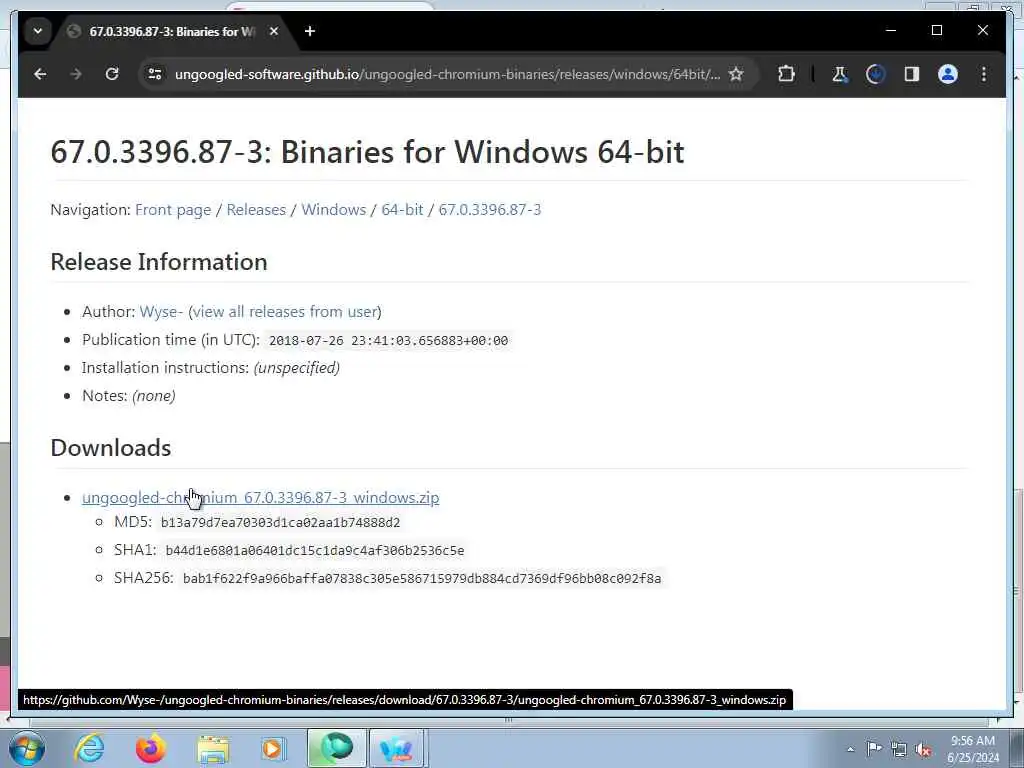This screenshot has height=768, width=1024.
Task: Close the current browser tab
Action: 274,31
